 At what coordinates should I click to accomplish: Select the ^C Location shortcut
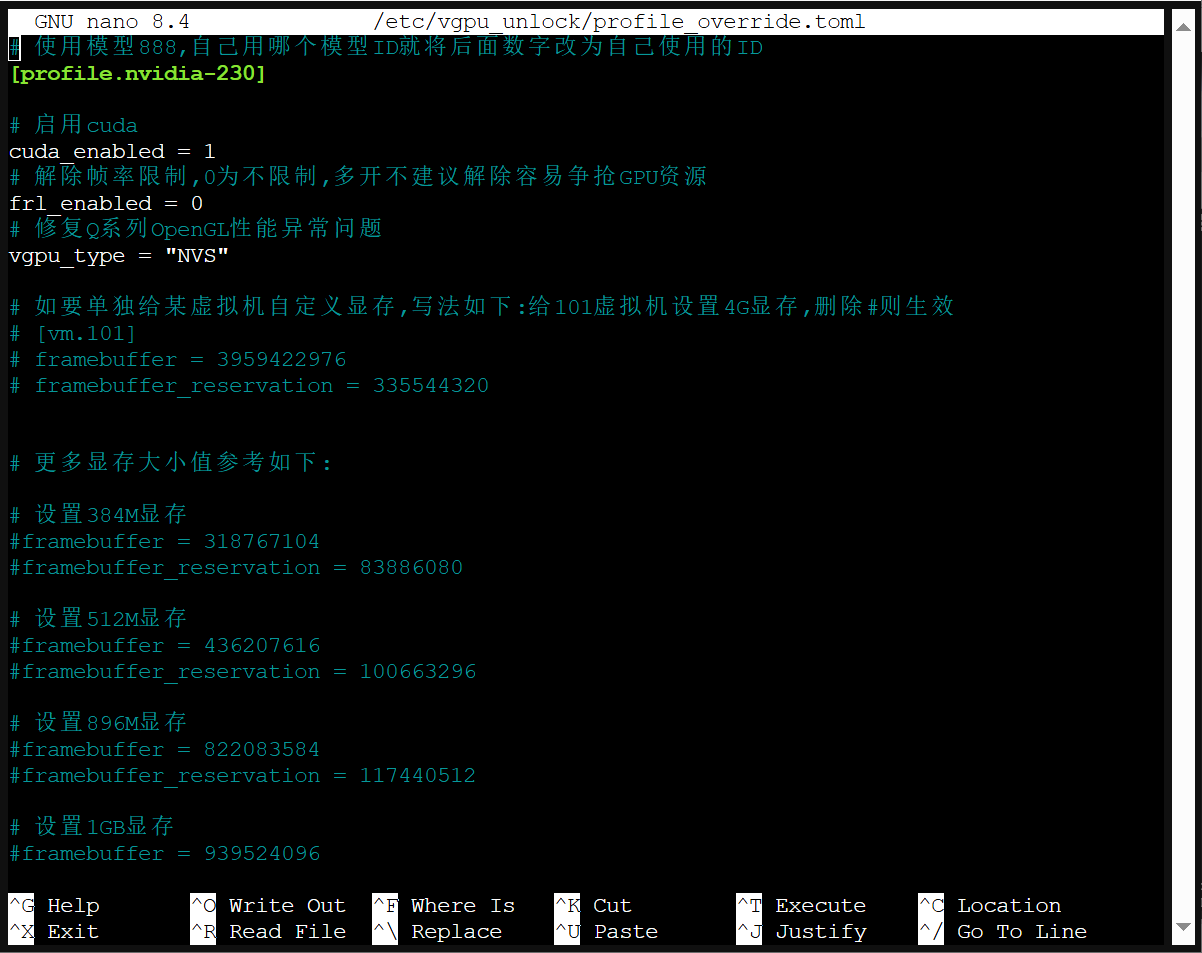point(991,905)
